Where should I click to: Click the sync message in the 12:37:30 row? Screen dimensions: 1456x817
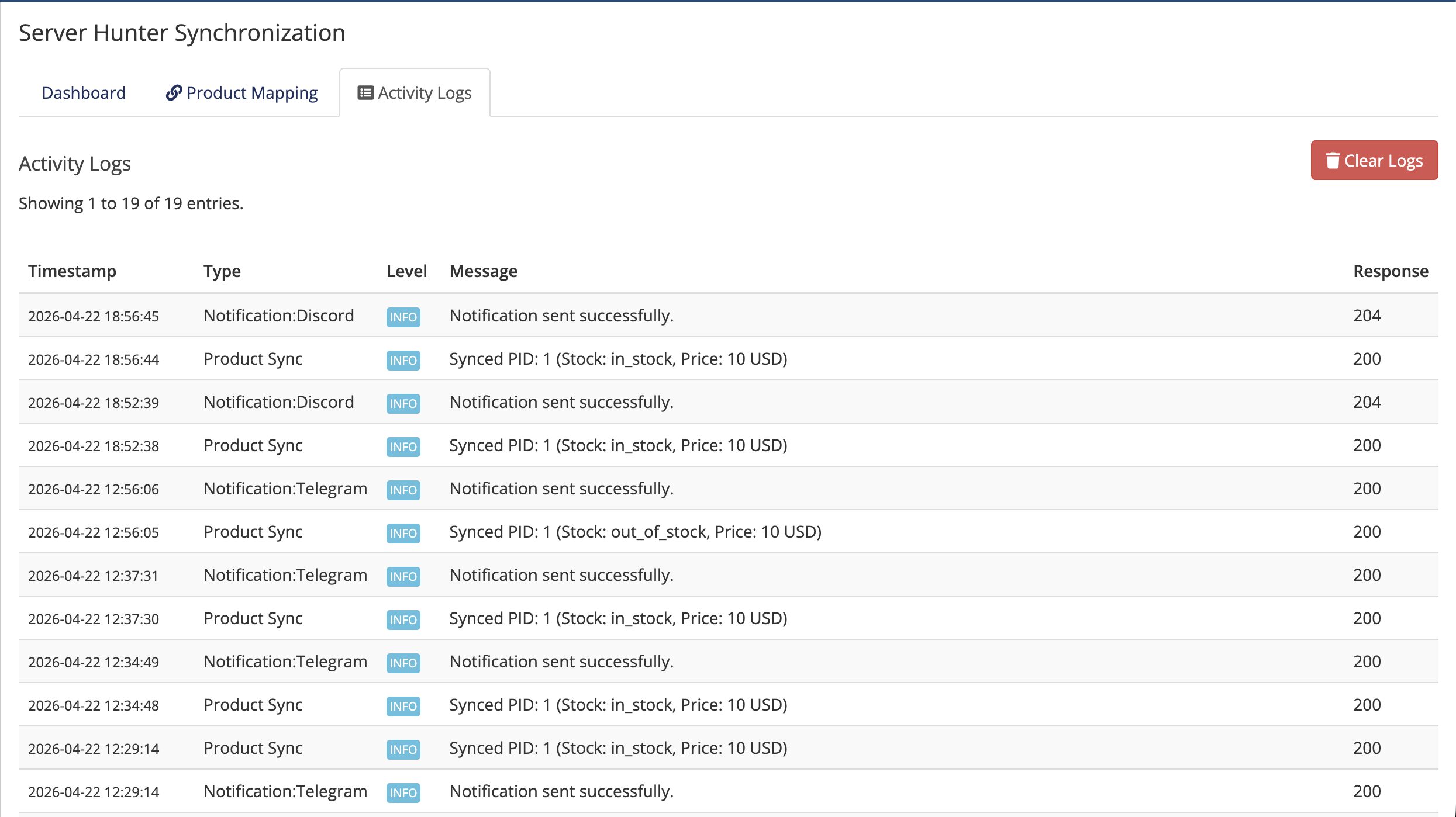pyautogui.click(x=619, y=618)
